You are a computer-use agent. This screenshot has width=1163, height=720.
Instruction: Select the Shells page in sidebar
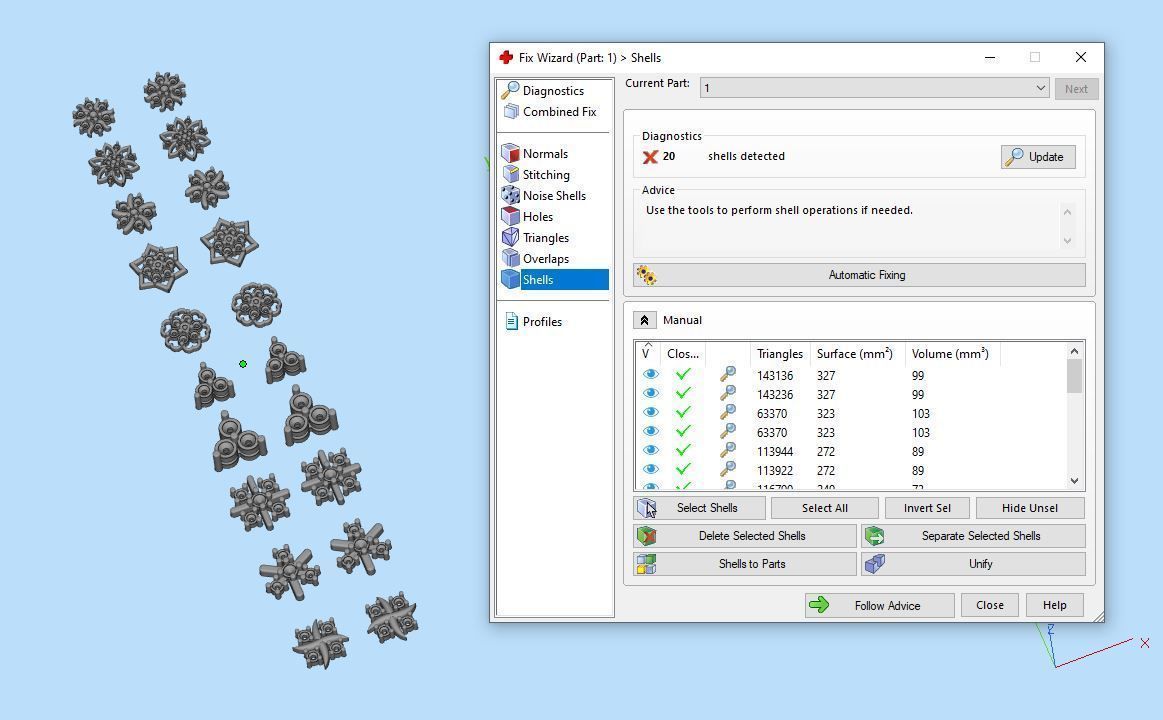554,280
